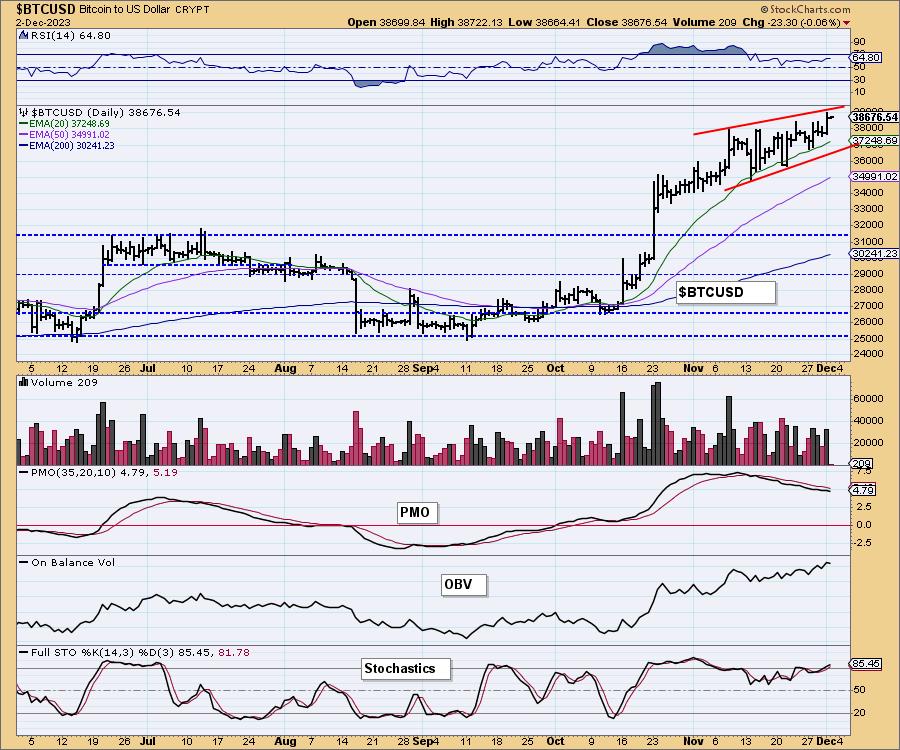Click the EMA(50) 34991.02 legend text
Viewport: 900px width, 750px height.
(x=69, y=135)
